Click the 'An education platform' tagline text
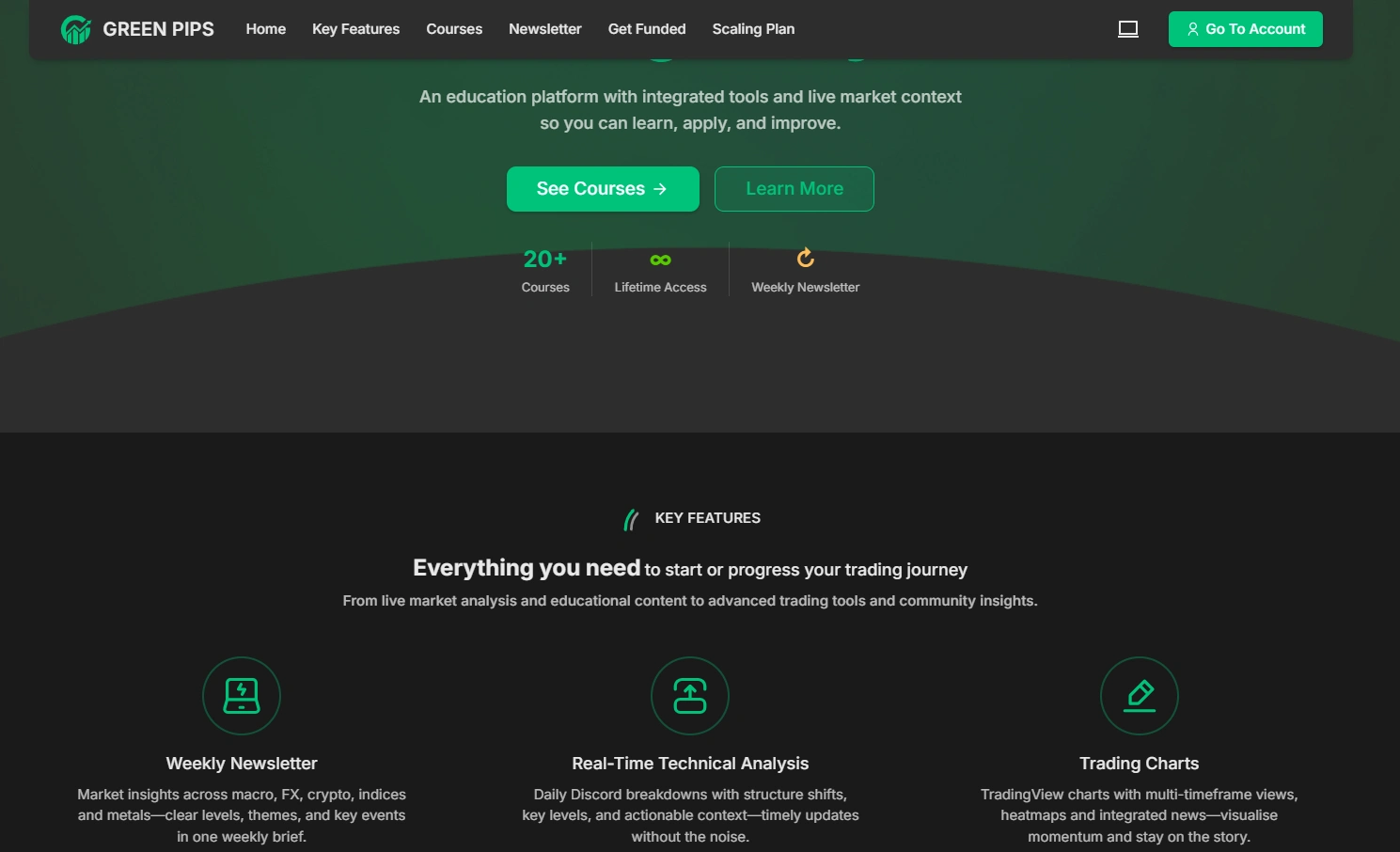Viewport: 1400px width, 852px height. click(x=690, y=110)
